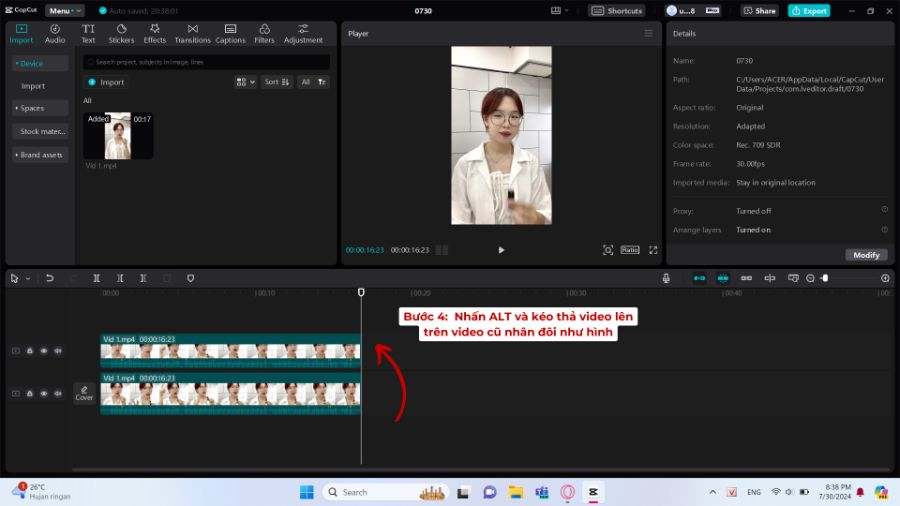Open the All media type filter
The width and height of the screenshot is (900, 506).
pyautogui.click(x=306, y=82)
